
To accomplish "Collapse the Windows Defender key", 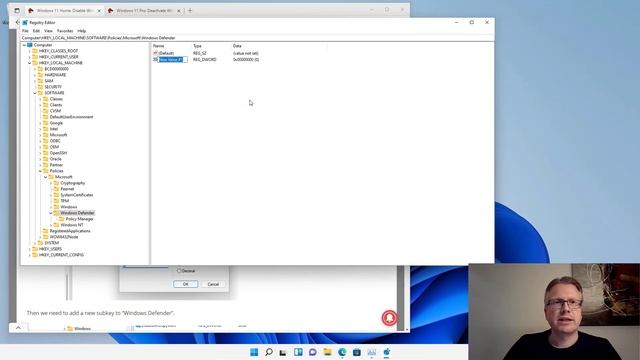I will pyautogui.click(x=51, y=213).
